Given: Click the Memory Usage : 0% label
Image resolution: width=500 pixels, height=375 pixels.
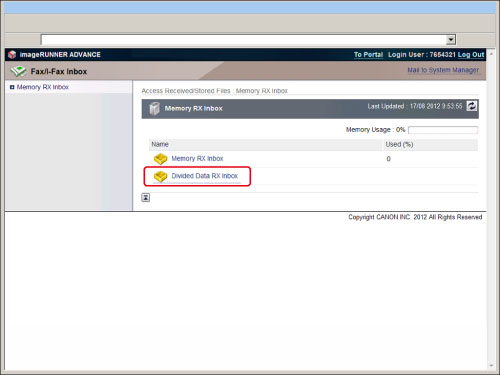Looking at the screenshot, I should coord(376,130).
